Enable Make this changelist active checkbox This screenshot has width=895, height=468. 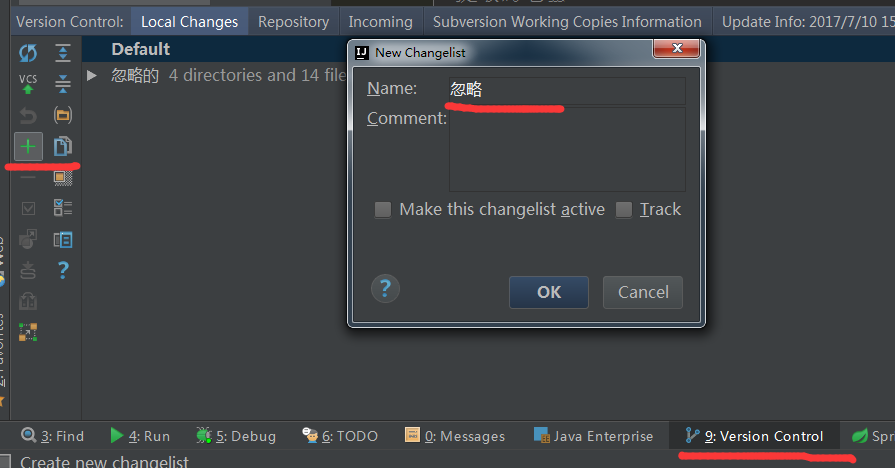click(383, 209)
